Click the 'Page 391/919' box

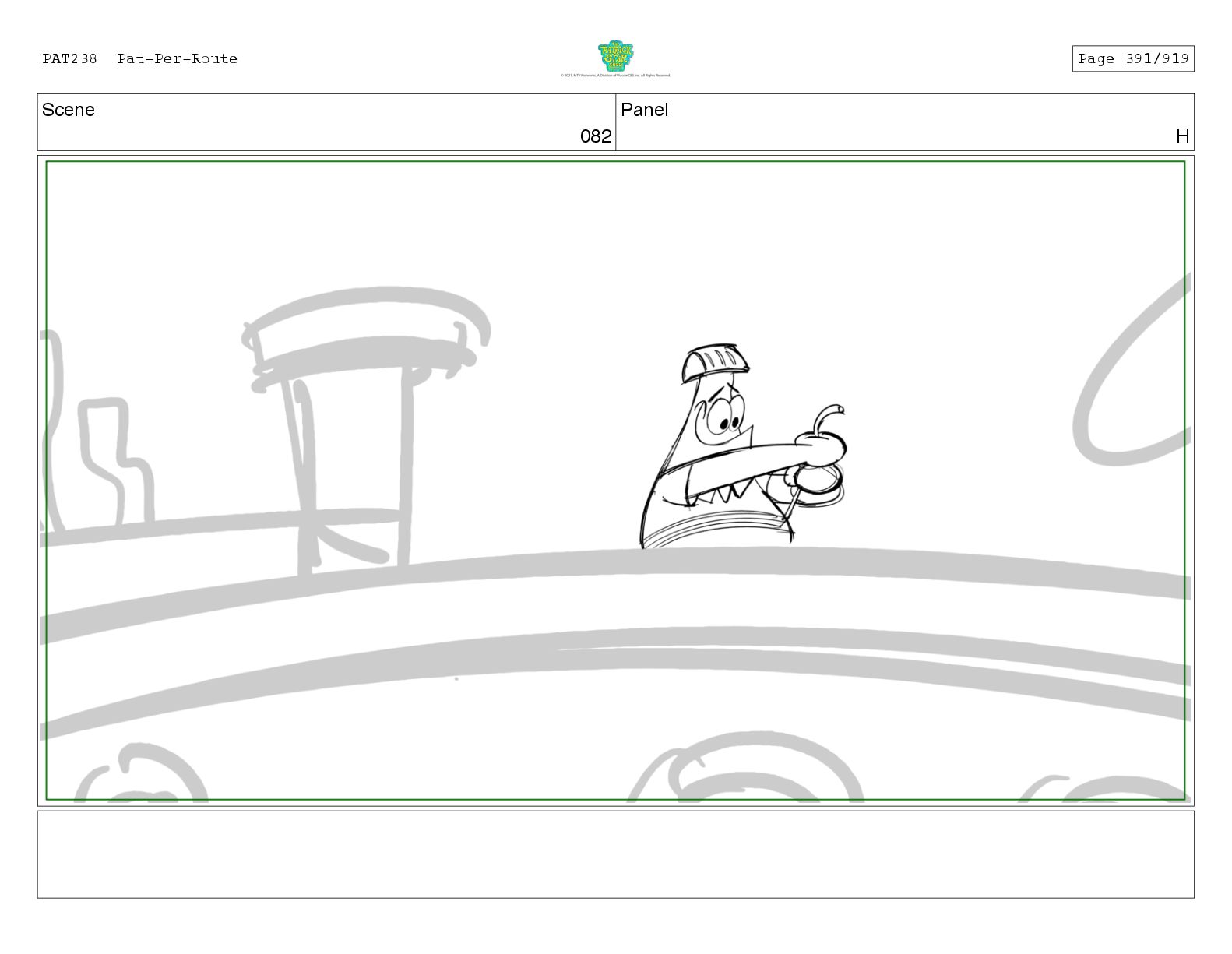coord(1132,59)
